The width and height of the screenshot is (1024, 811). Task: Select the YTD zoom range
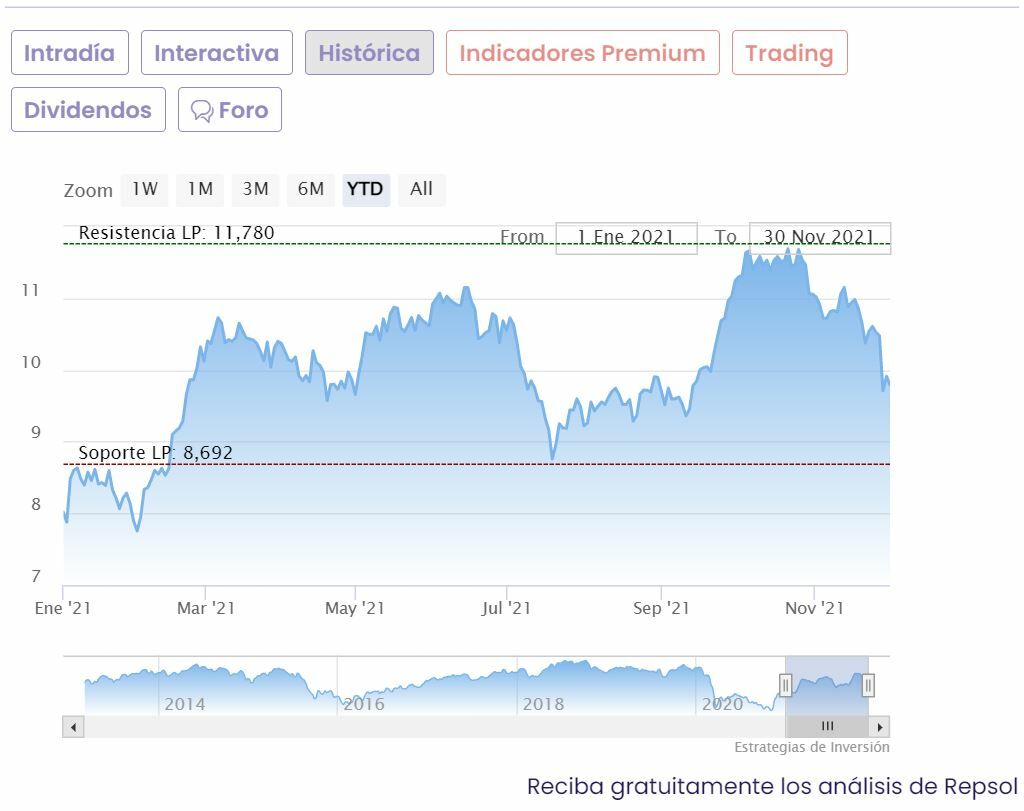(365, 189)
